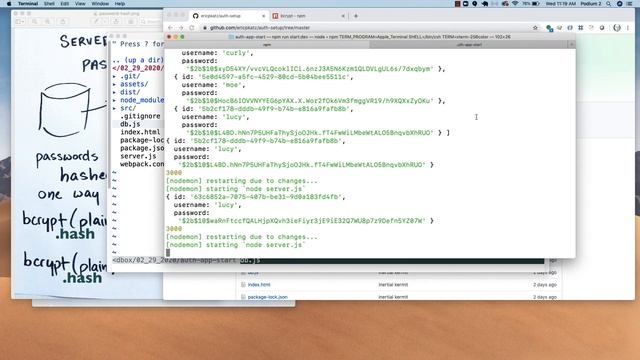
Task: Click the first green 3000 port line in terminal
Action: (174, 173)
